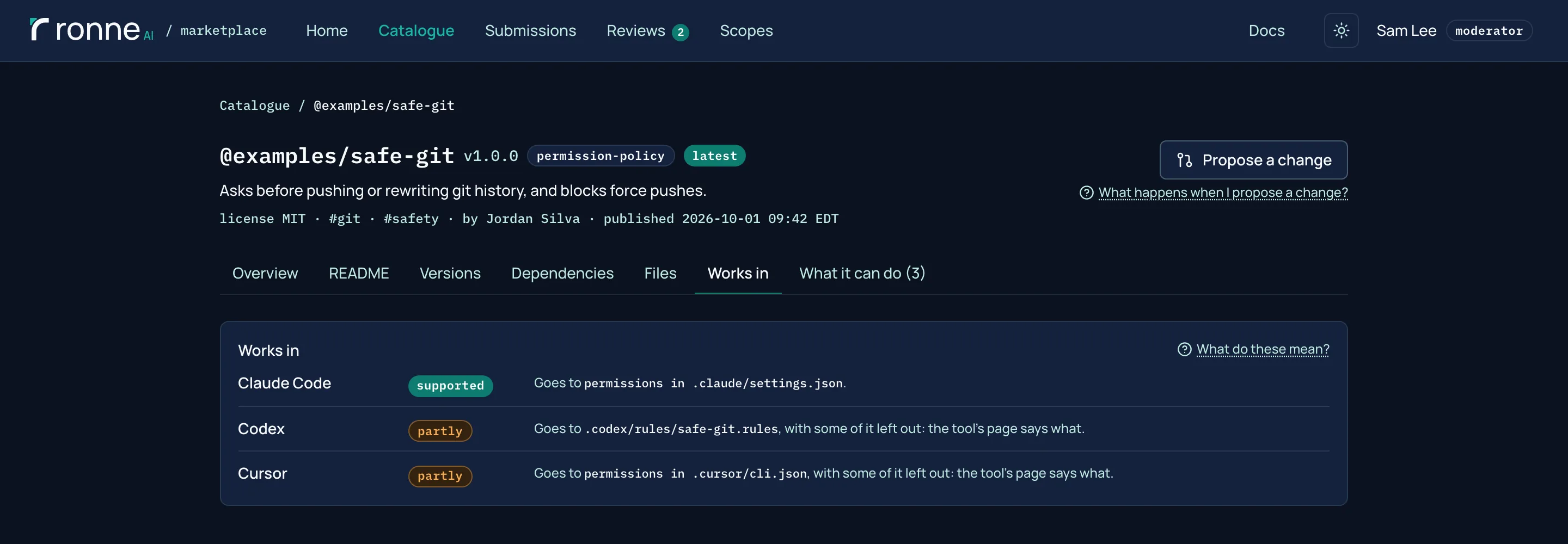
Task: Open the Docs link
Action: click(x=1266, y=30)
